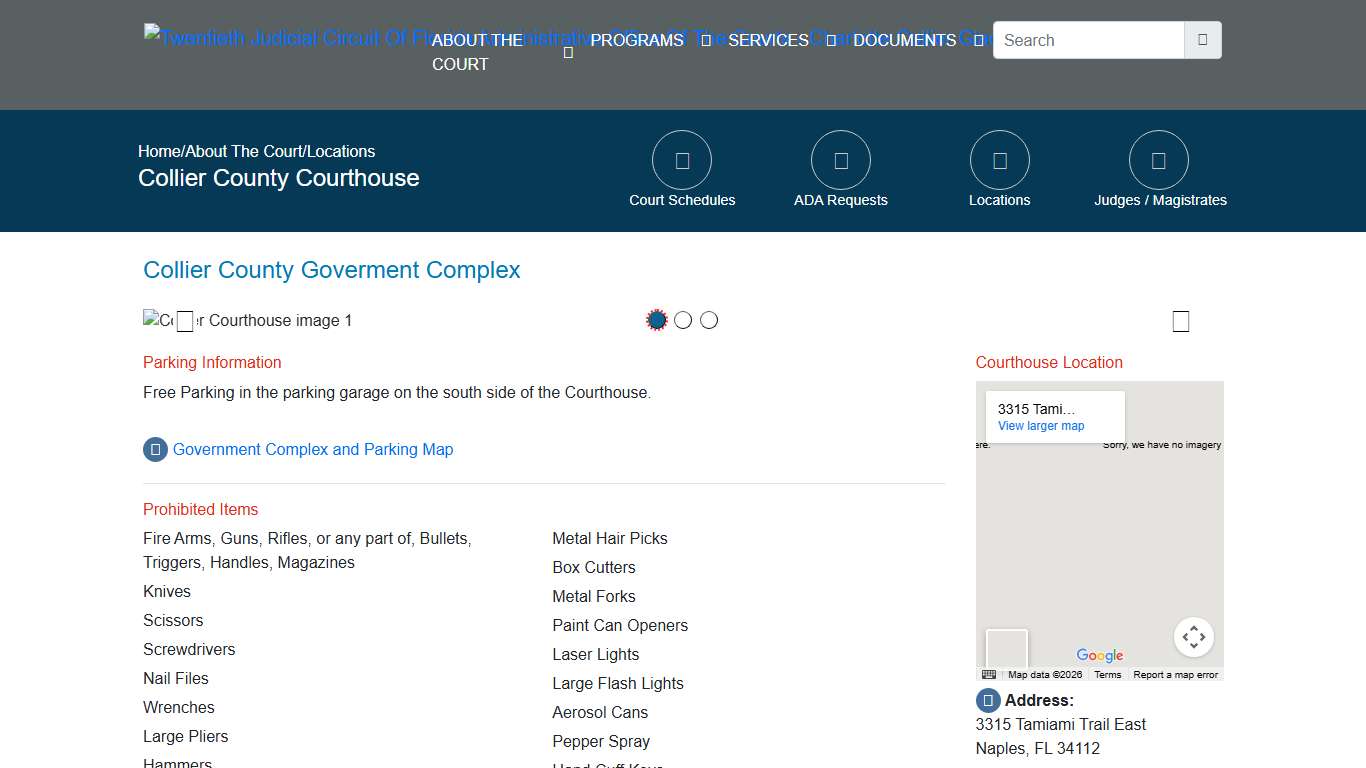1366x768 pixels.
Task: Go to Home breadcrumb link
Action: [x=159, y=151]
